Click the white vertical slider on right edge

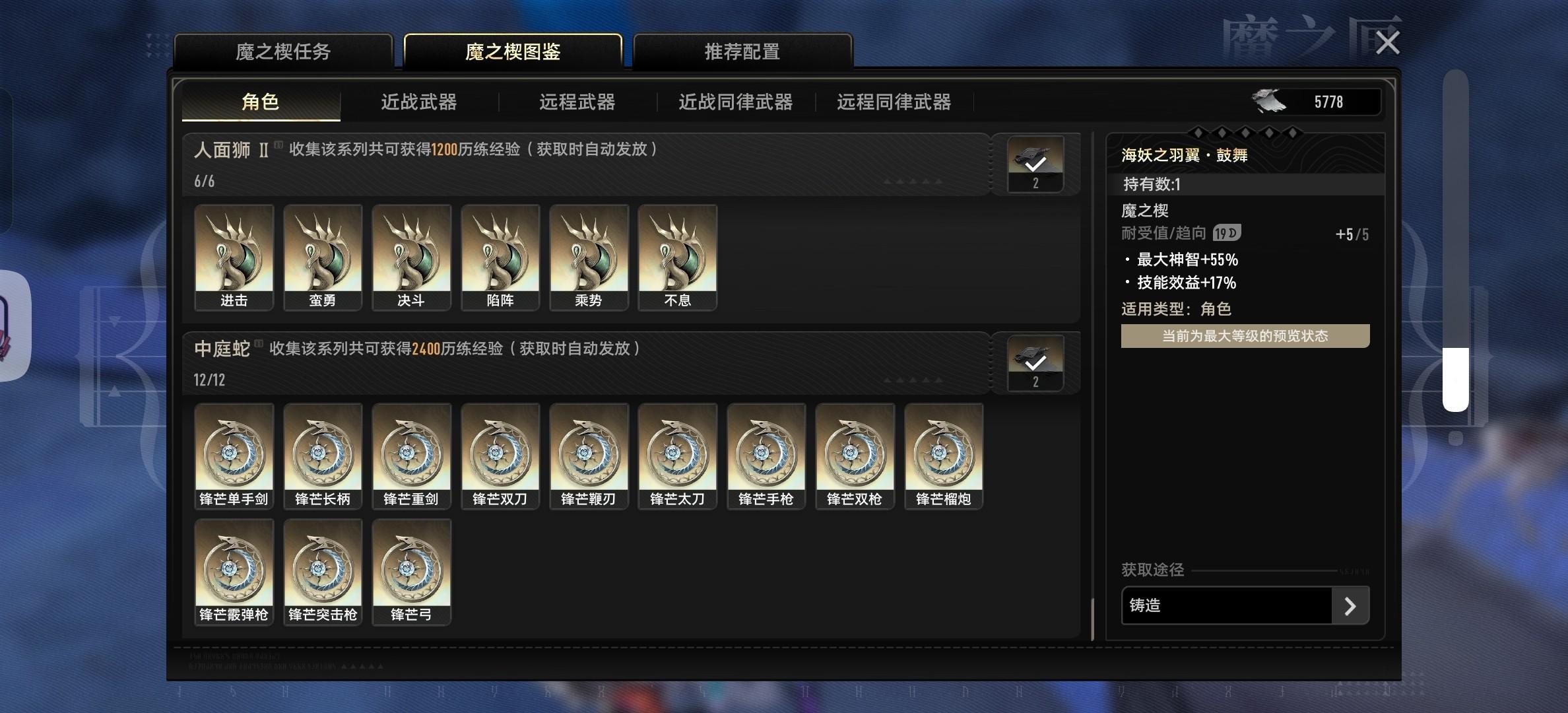[1455, 380]
